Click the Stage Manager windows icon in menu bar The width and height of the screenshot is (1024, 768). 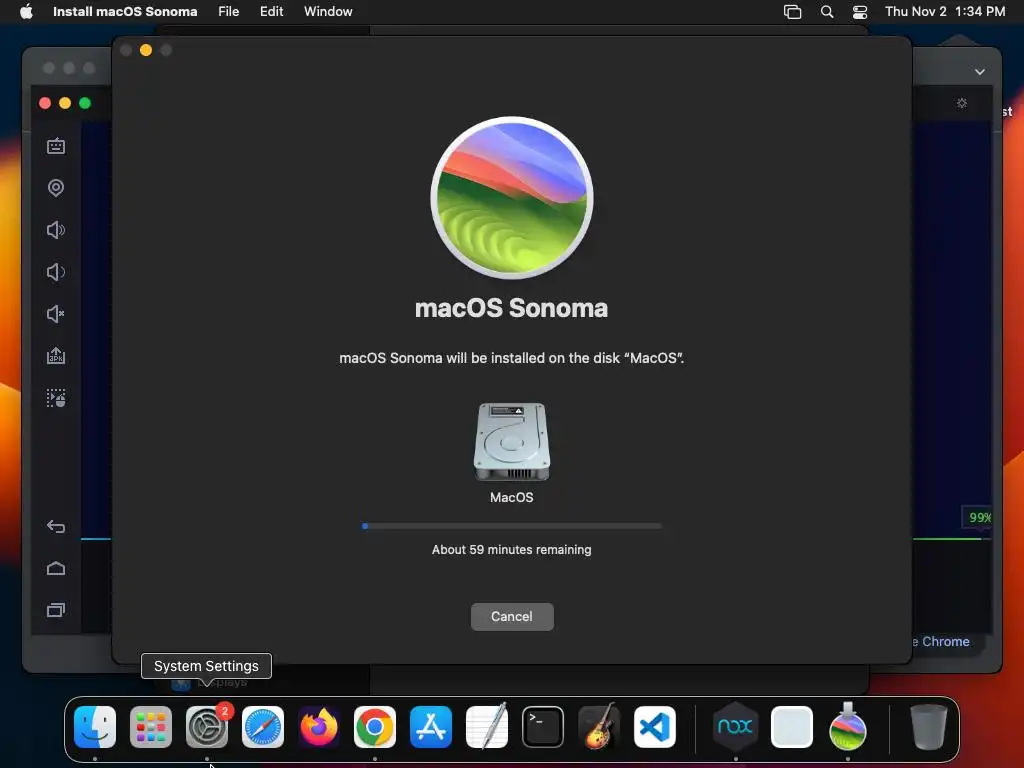click(792, 12)
